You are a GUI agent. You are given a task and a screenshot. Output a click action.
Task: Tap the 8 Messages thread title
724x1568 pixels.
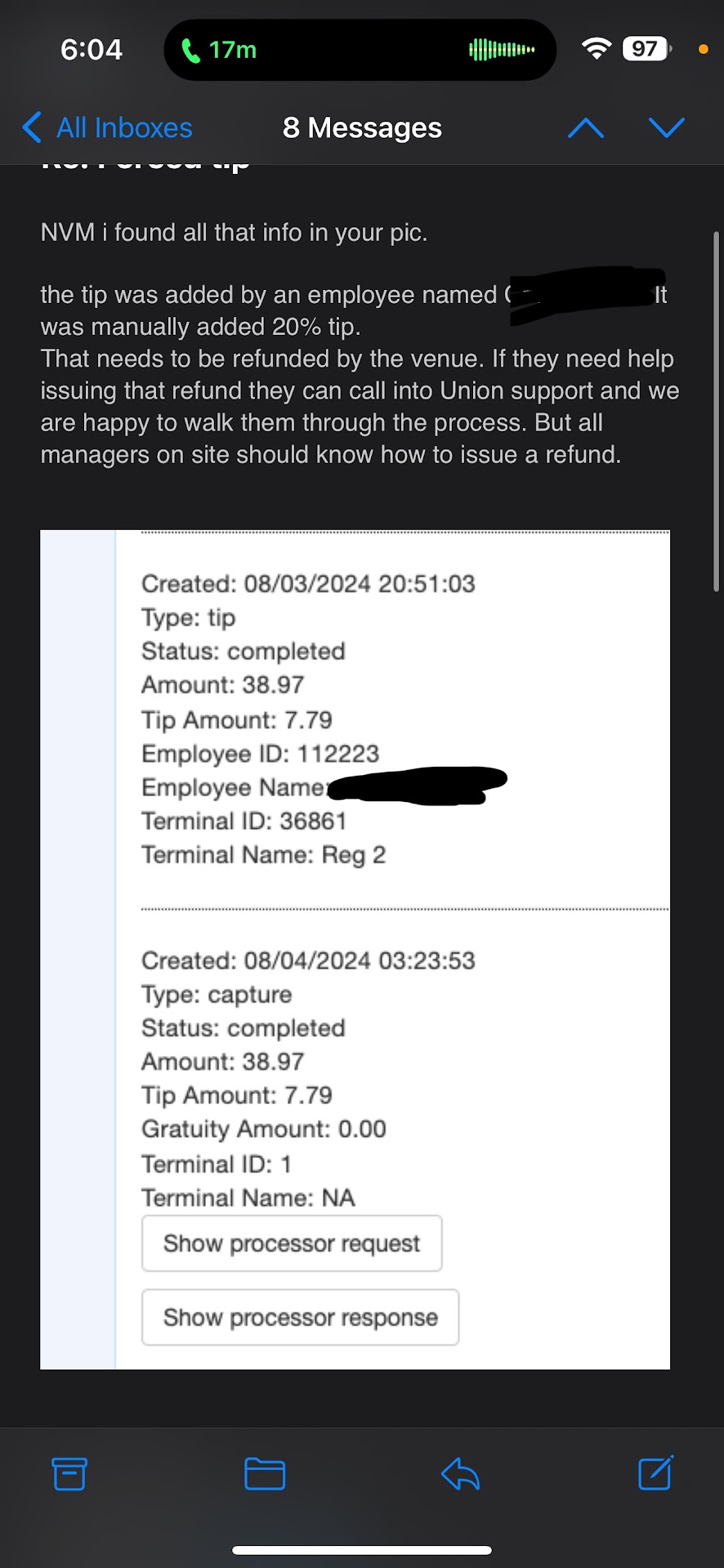[362, 128]
